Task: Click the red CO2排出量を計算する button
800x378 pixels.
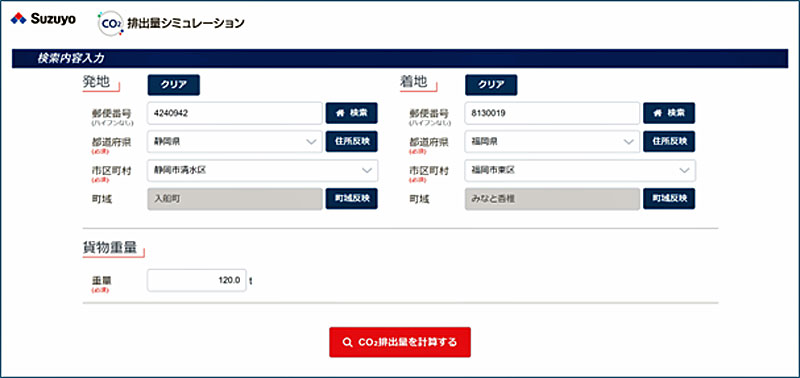Action: tap(400, 342)
